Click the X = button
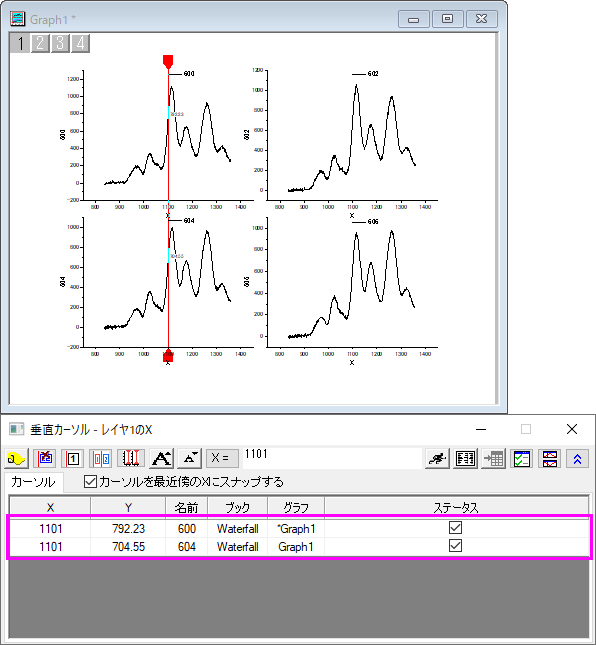The image size is (596, 645). click(x=222, y=458)
